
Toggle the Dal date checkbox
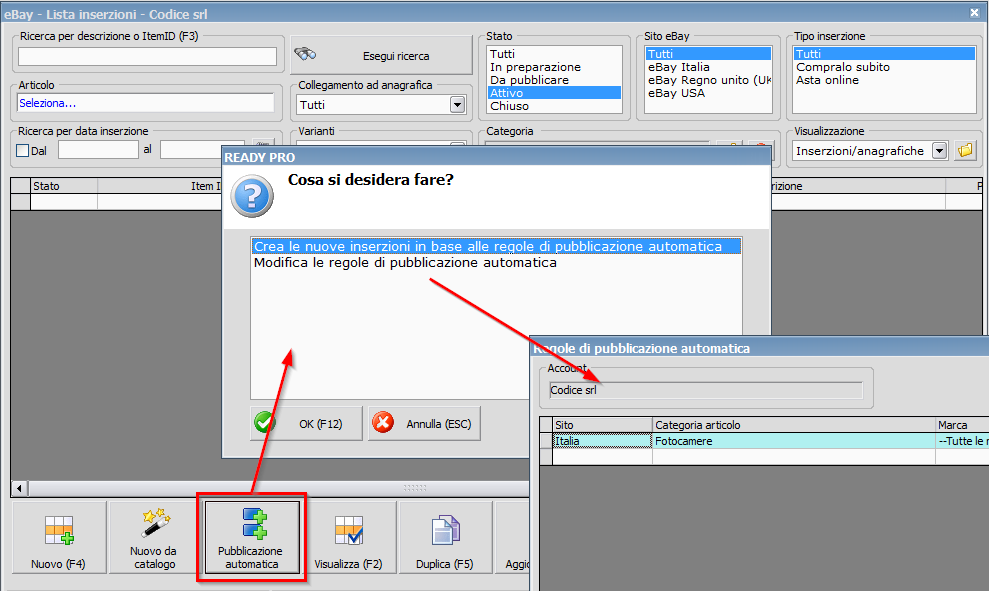tap(23, 151)
